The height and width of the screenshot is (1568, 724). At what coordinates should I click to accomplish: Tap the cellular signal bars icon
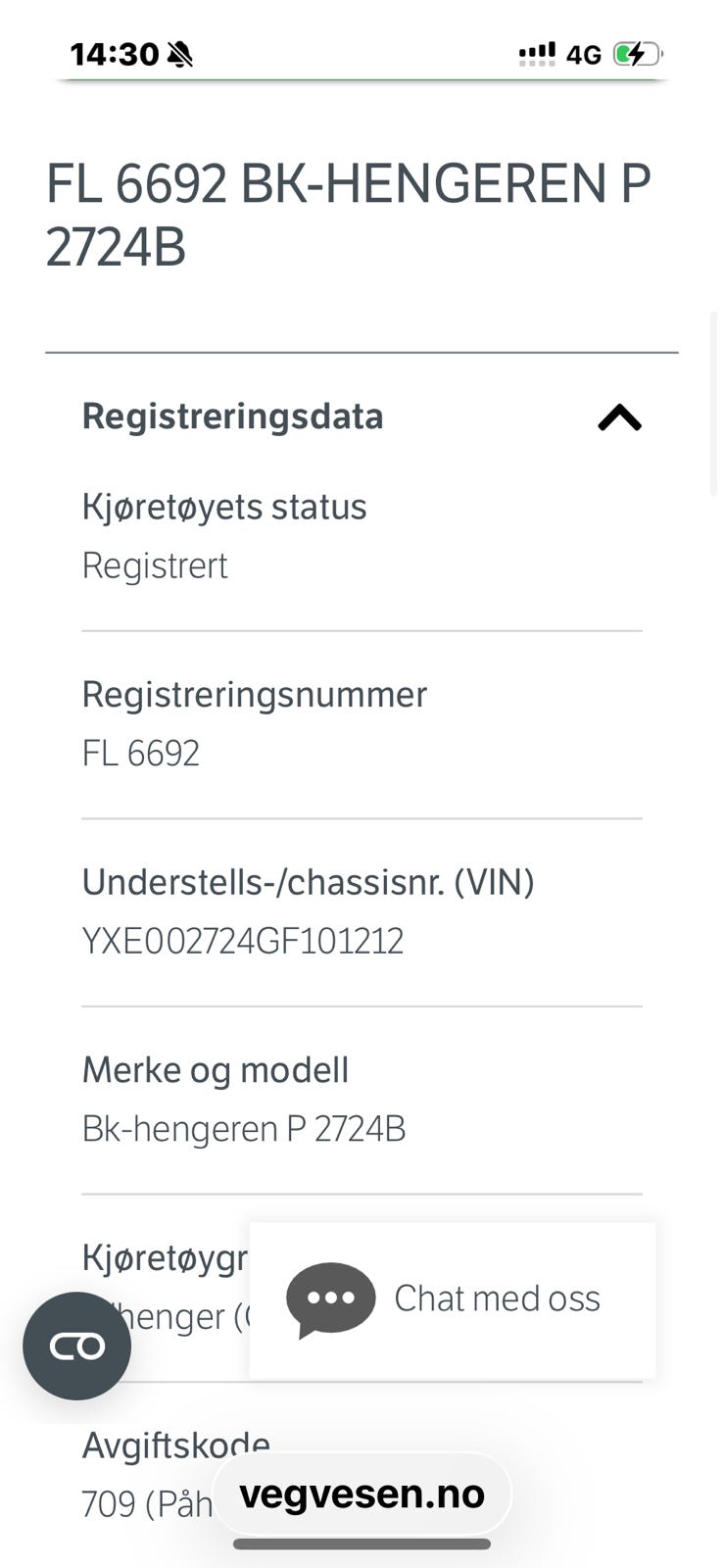(537, 54)
